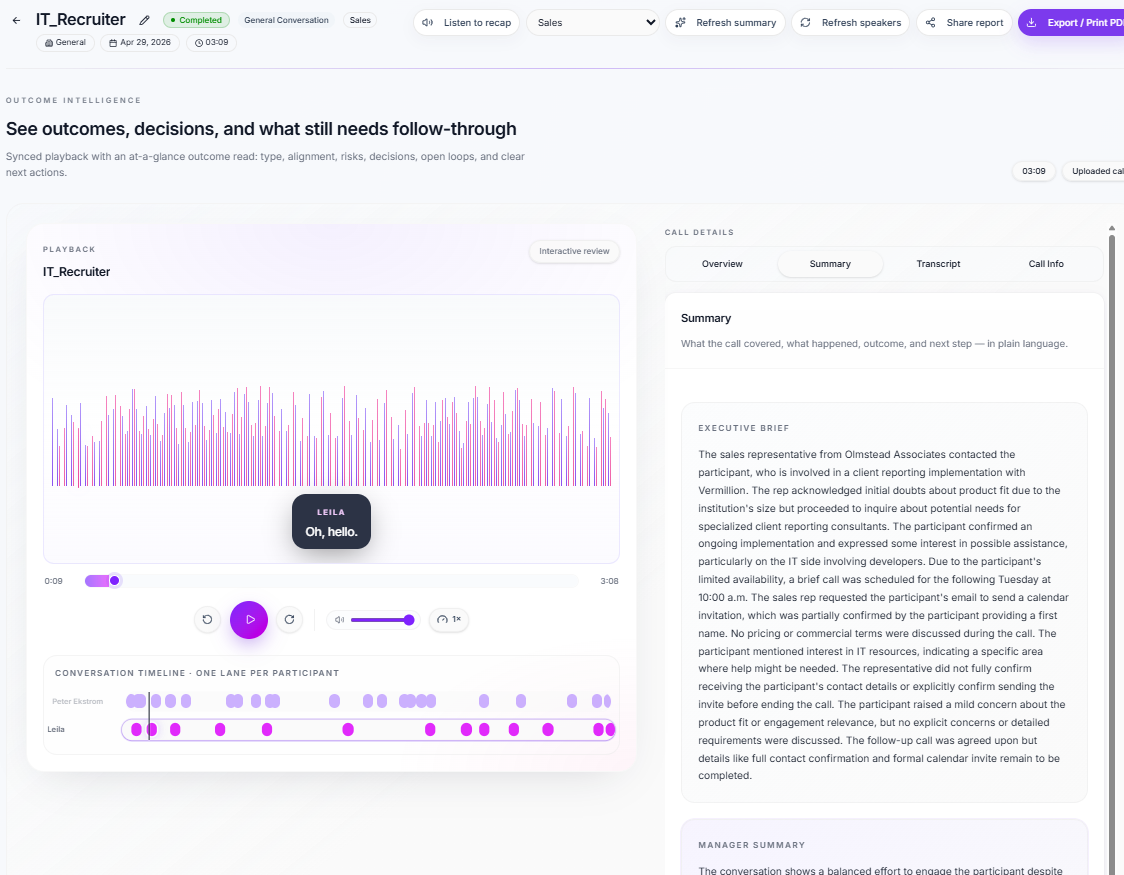Edit the IT_Recruiter title with pencil icon
The image size is (1124, 875).
pyautogui.click(x=145, y=20)
